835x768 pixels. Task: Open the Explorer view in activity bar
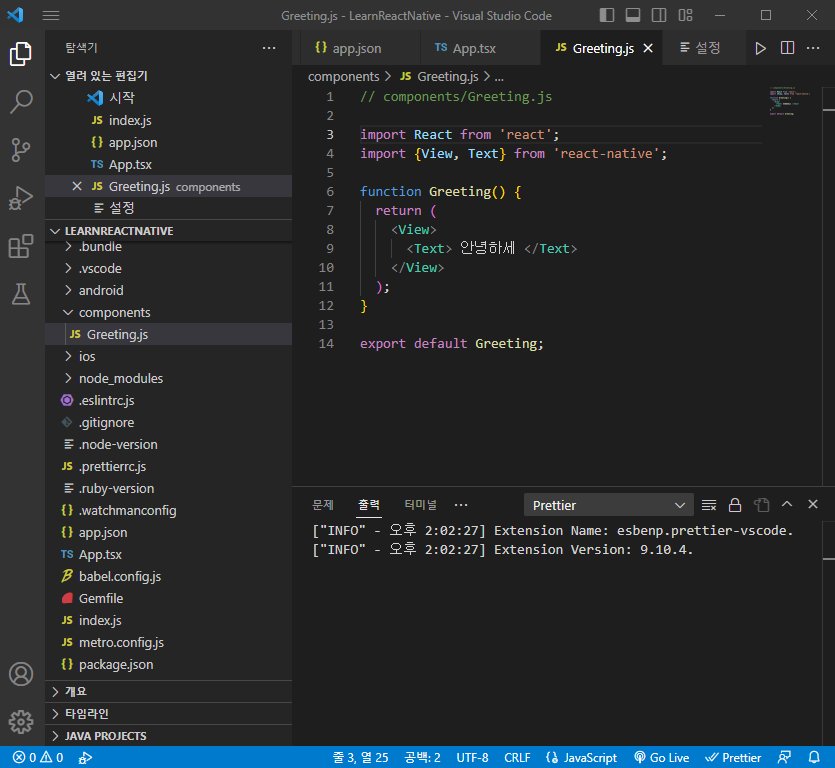point(21,54)
